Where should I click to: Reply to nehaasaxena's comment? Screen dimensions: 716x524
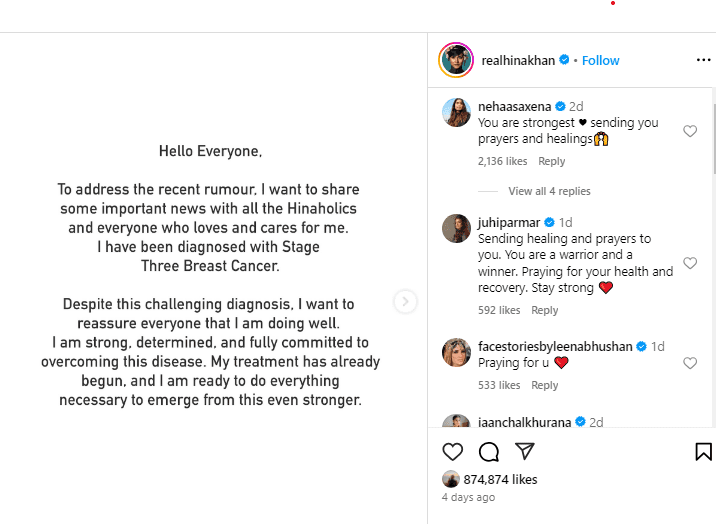pos(551,161)
